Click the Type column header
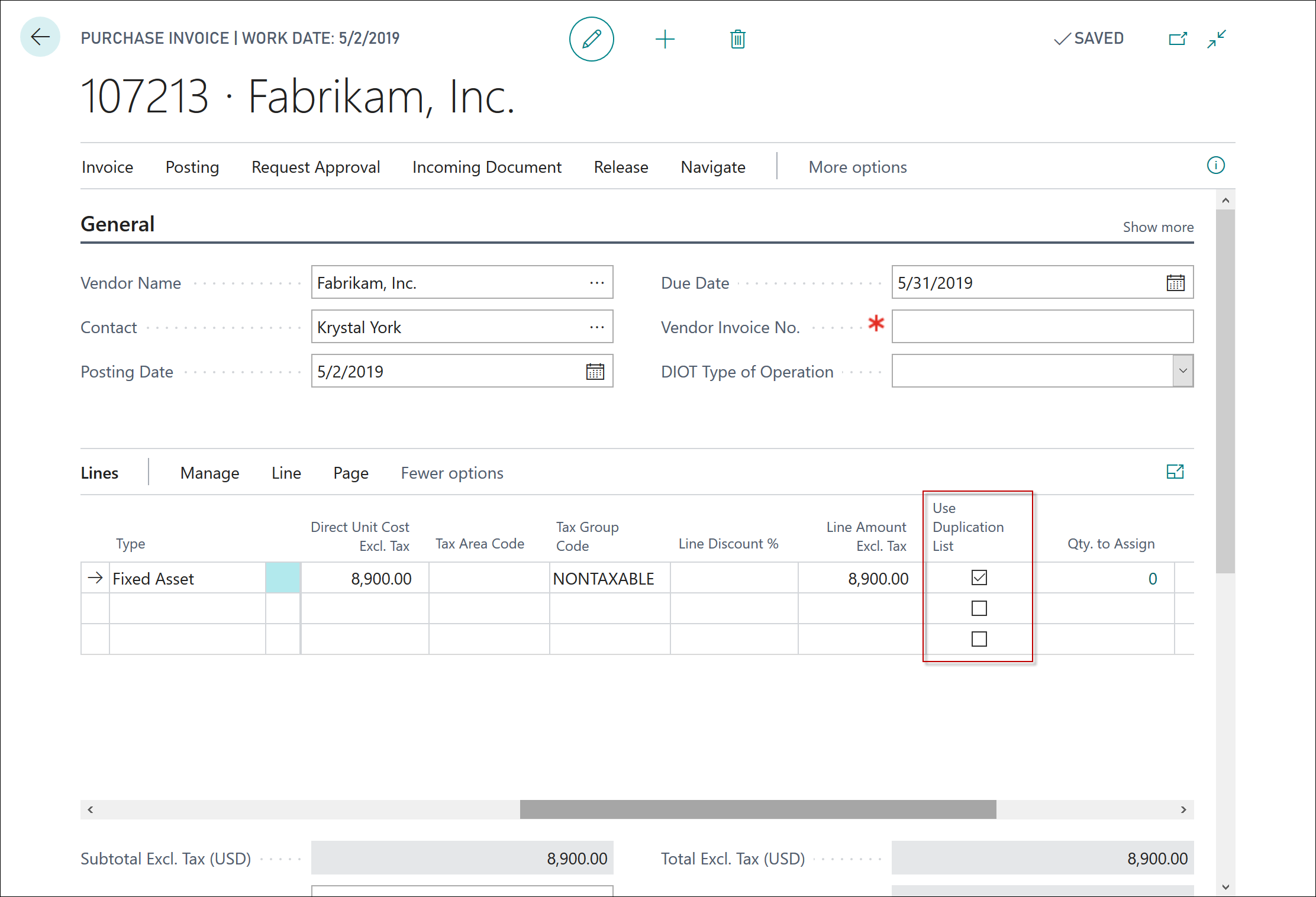The width and height of the screenshot is (1316, 897). tap(130, 544)
